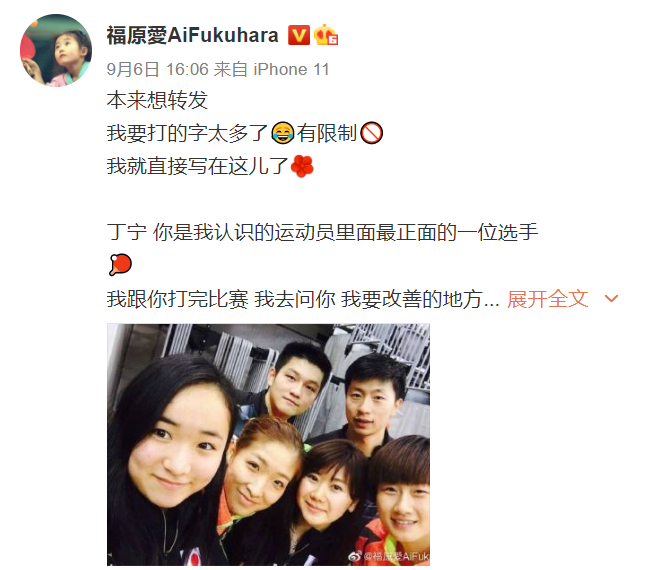Image resolution: width=666 pixels, height=570 pixels.
Task: Click the laughing-crying face emoji
Action: click(282, 133)
